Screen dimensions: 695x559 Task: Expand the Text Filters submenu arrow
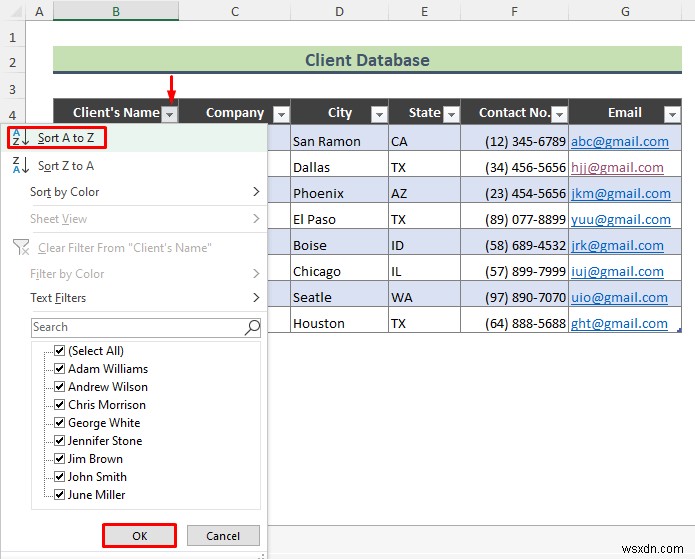[x=256, y=297]
